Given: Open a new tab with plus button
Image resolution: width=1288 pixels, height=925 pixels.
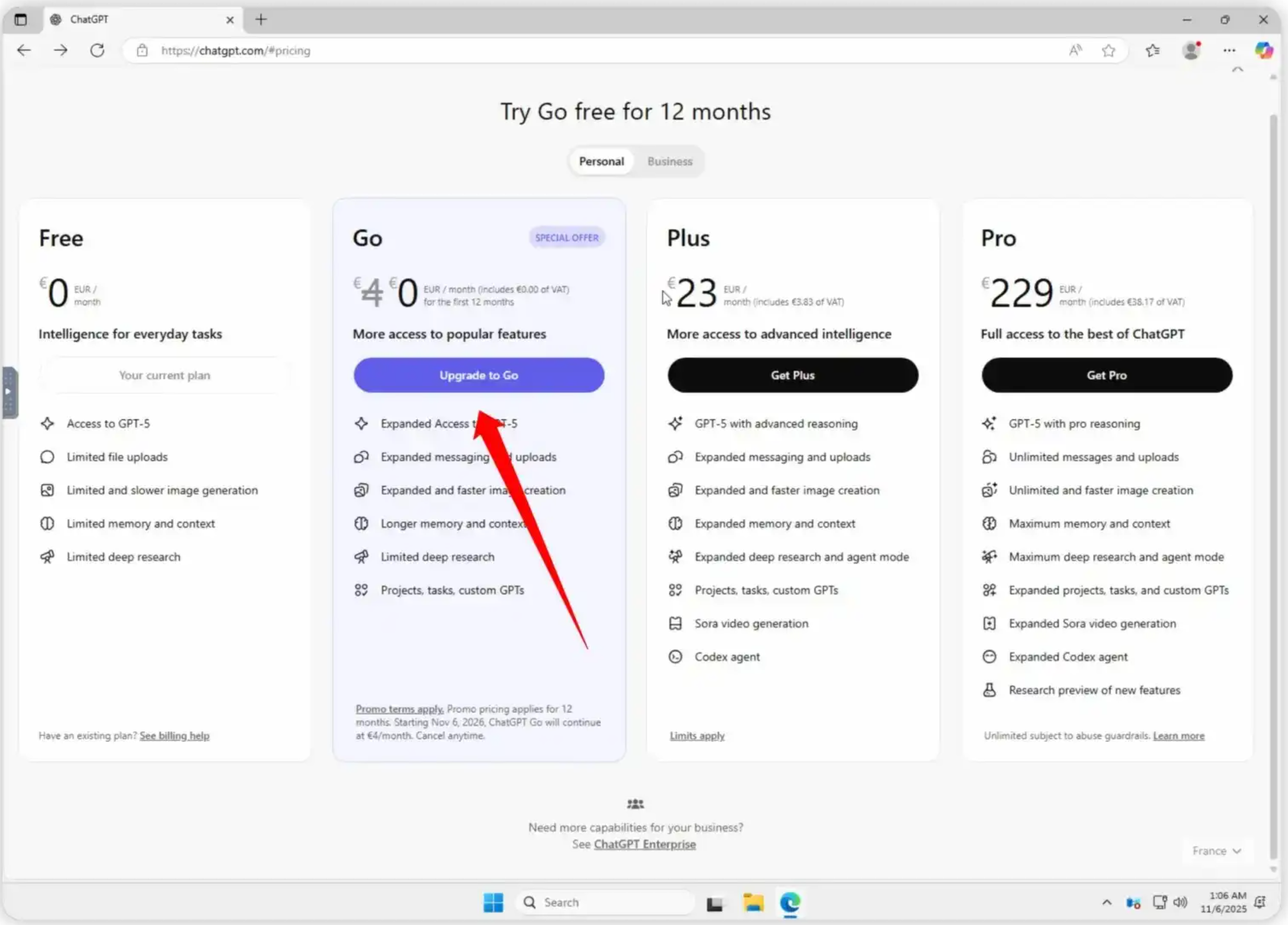Looking at the screenshot, I should click(261, 19).
